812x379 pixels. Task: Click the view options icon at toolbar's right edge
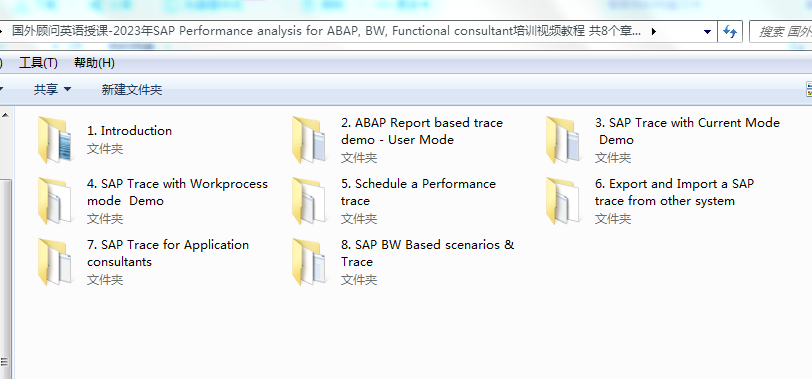809,90
